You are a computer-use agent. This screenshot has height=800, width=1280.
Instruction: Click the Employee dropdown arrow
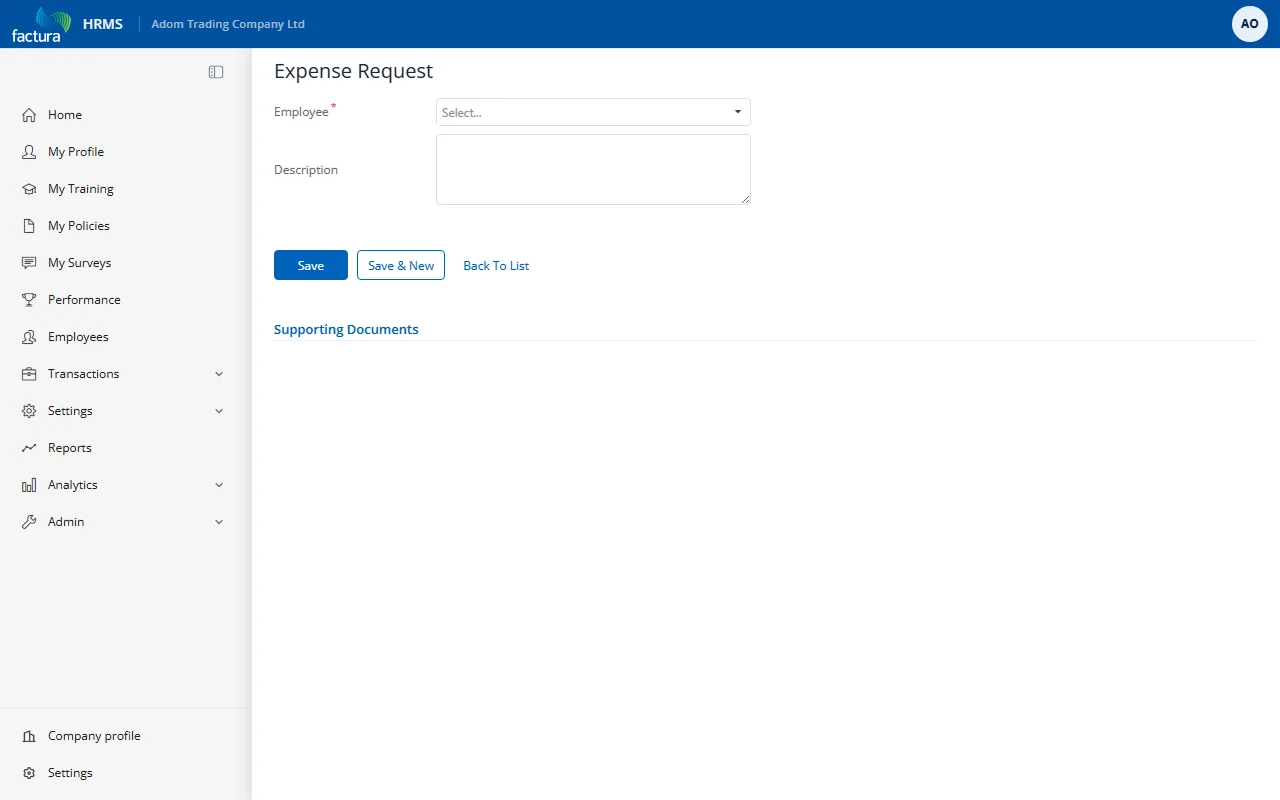[738, 112]
